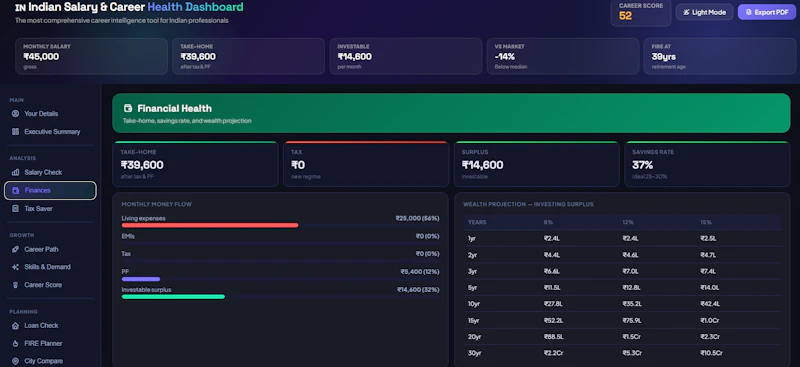
Task: Click the ₹7.4L cell in 3yr row
Action: click(708, 271)
